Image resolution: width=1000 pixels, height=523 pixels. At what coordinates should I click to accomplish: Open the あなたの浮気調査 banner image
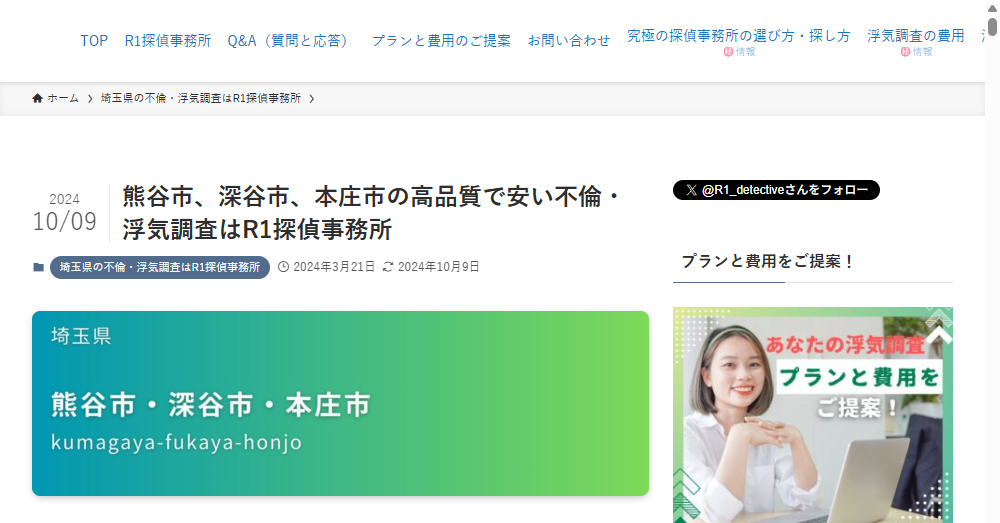812,415
